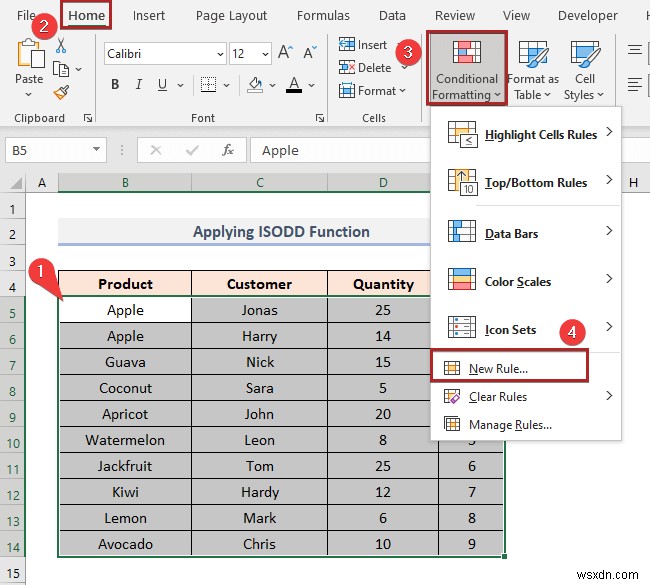Screen dimensions: 650x585
Task: Open the Developer tab
Action: point(587,16)
